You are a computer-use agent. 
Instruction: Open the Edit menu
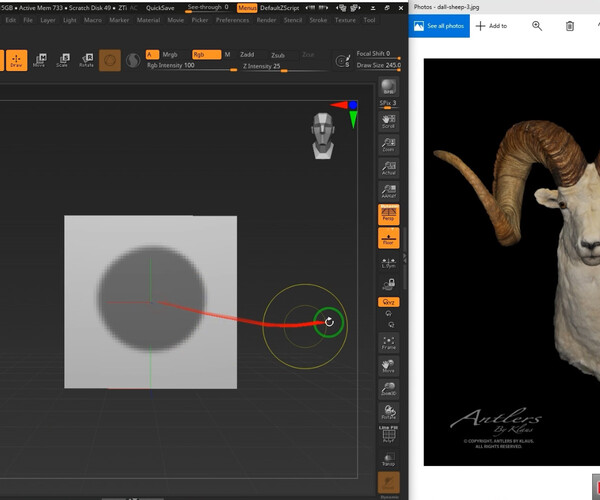(x=11, y=20)
